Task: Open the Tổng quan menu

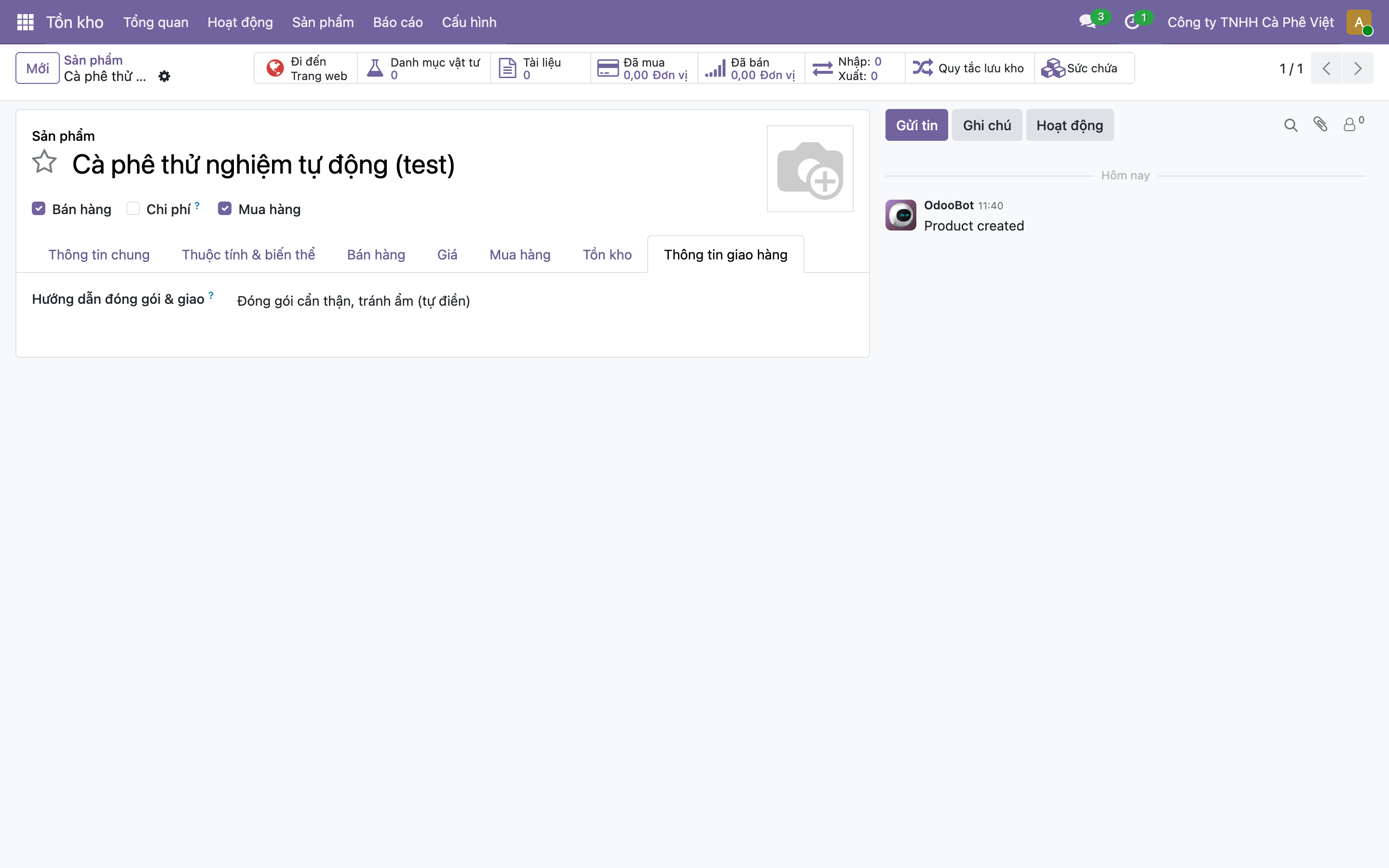Action: pyautogui.click(x=156, y=22)
